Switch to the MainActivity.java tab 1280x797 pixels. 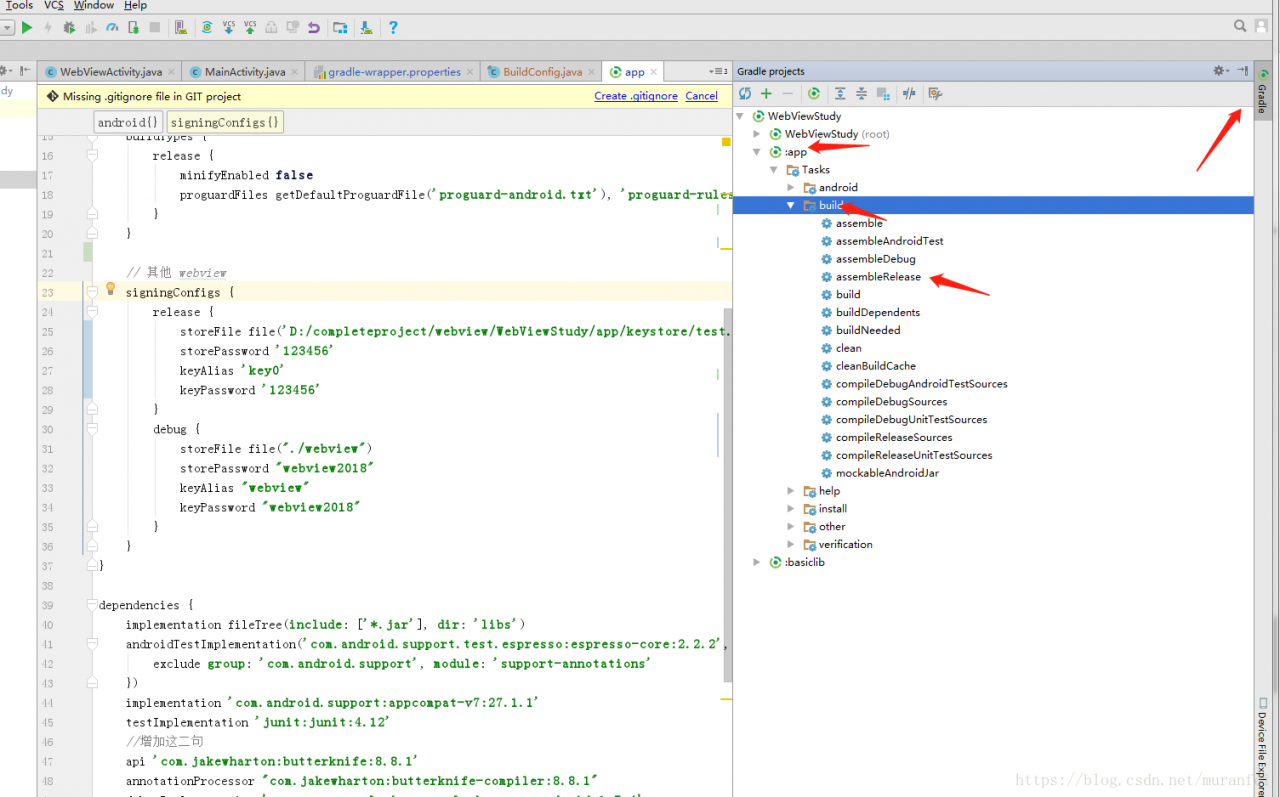[x=244, y=72]
